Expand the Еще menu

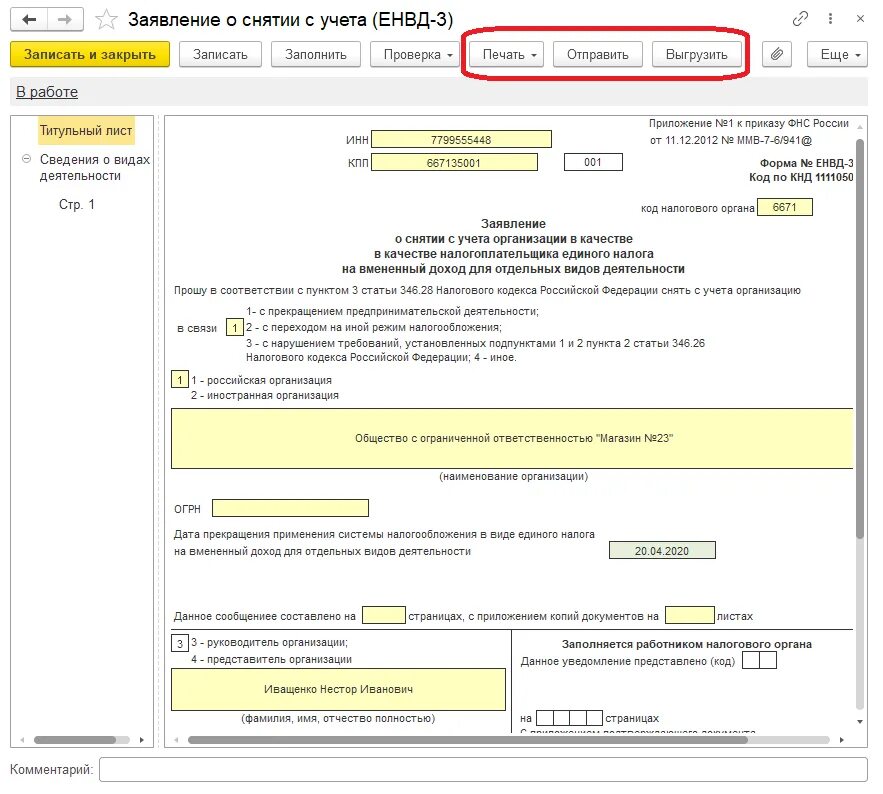coord(837,54)
